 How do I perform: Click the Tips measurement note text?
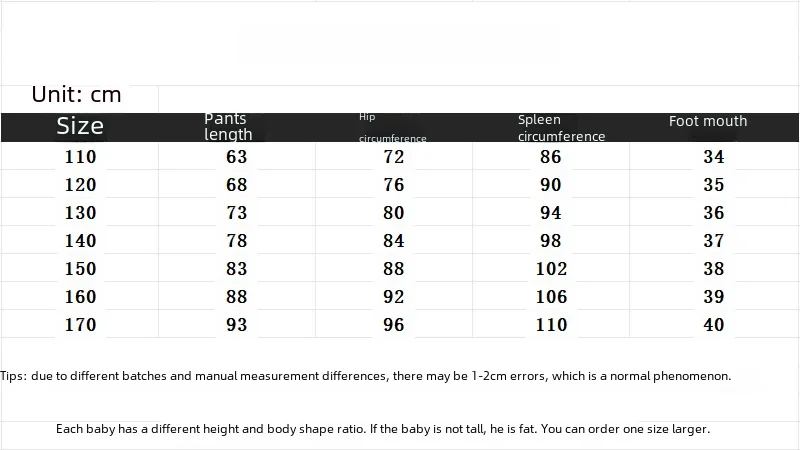click(366, 376)
